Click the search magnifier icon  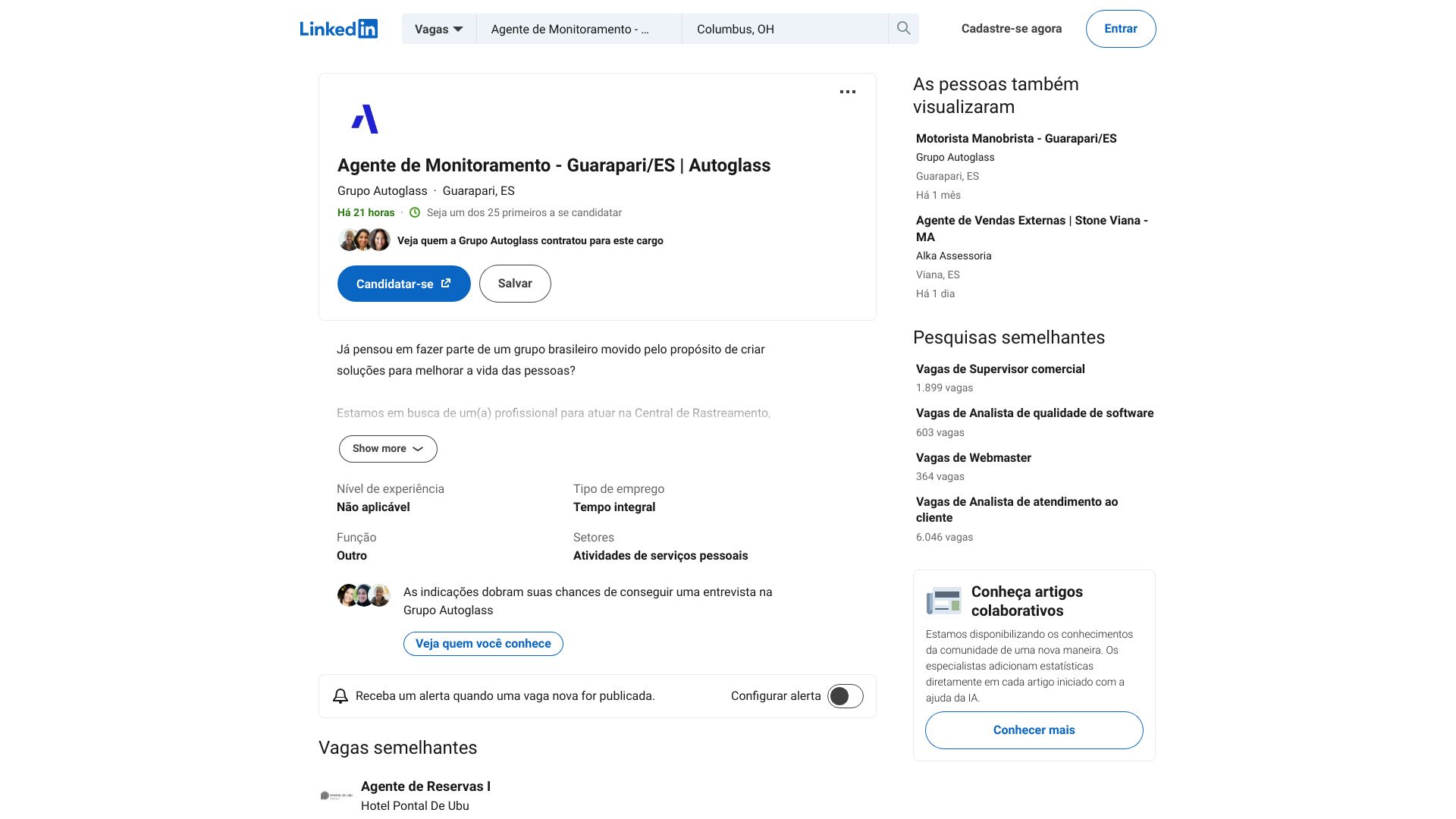click(903, 29)
